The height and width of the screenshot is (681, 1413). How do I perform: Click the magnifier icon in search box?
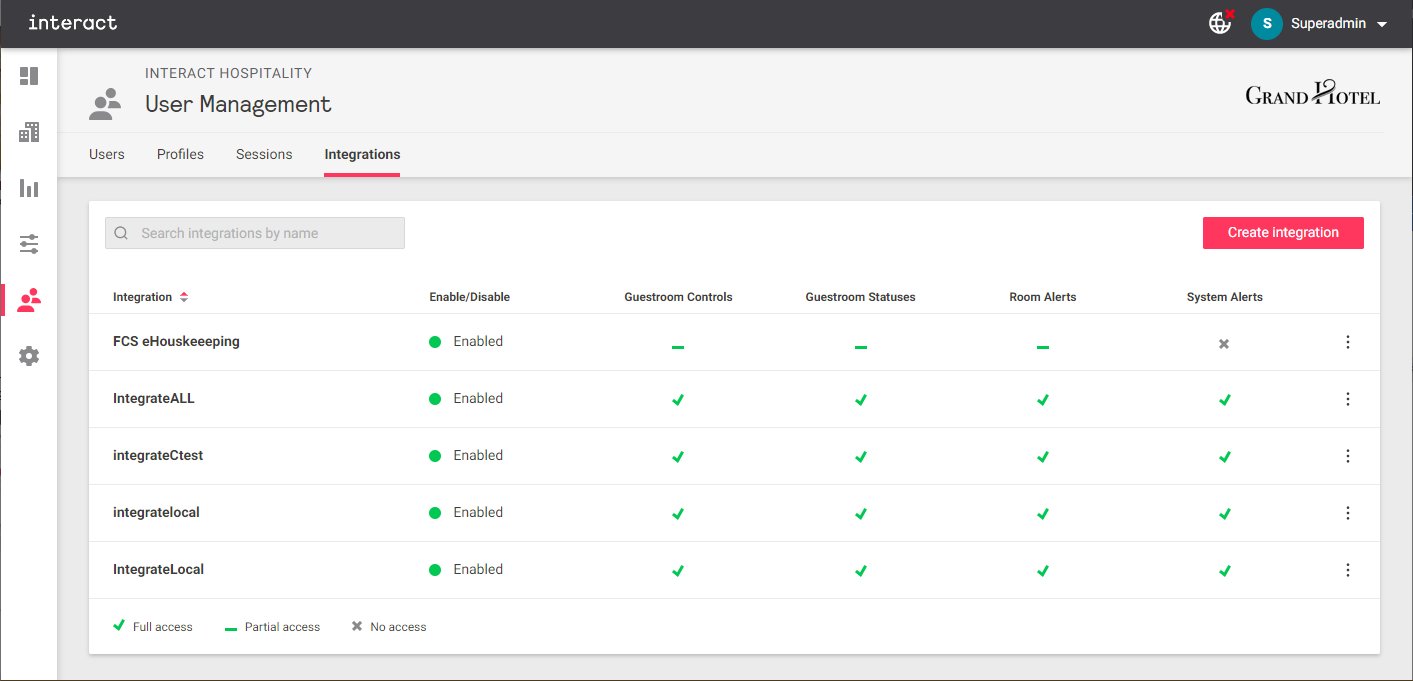point(121,233)
